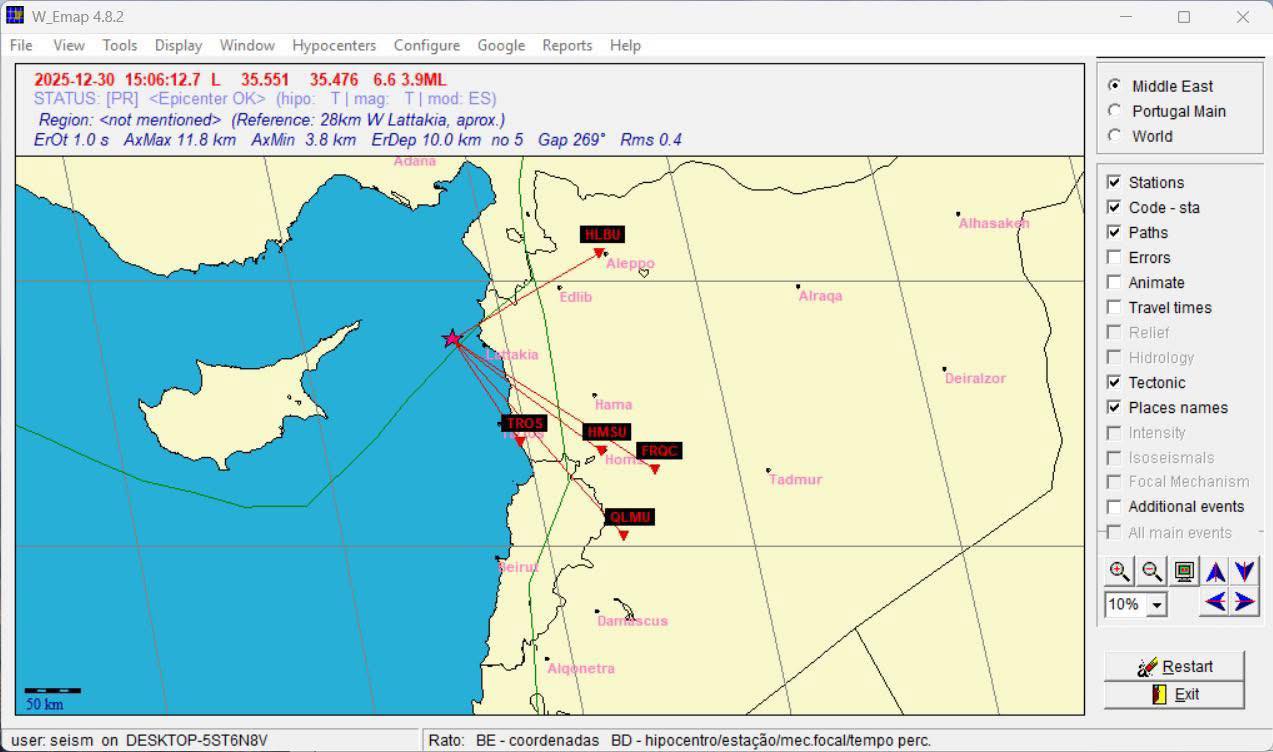
Task: Pan the map up with the blue arrow
Action: [x=1215, y=572]
